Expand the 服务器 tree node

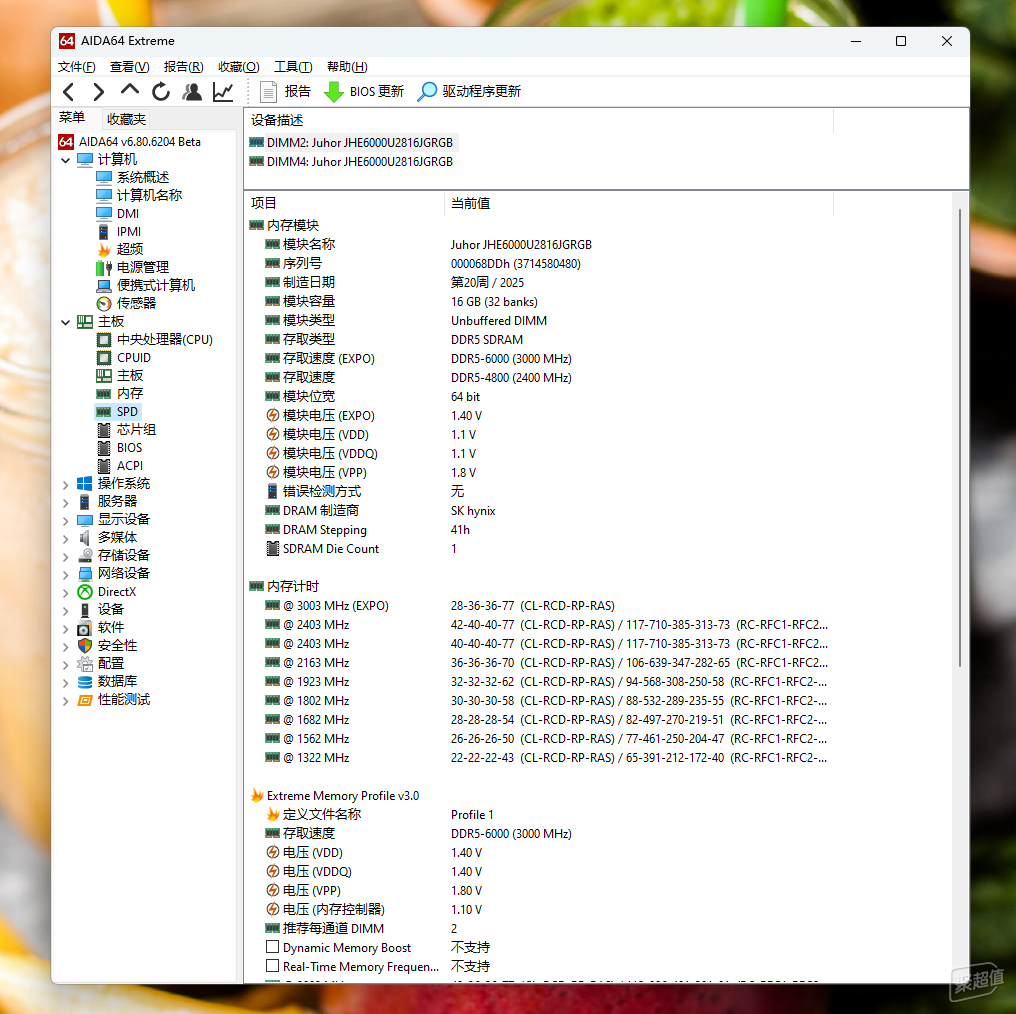pyautogui.click(x=65, y=502)
